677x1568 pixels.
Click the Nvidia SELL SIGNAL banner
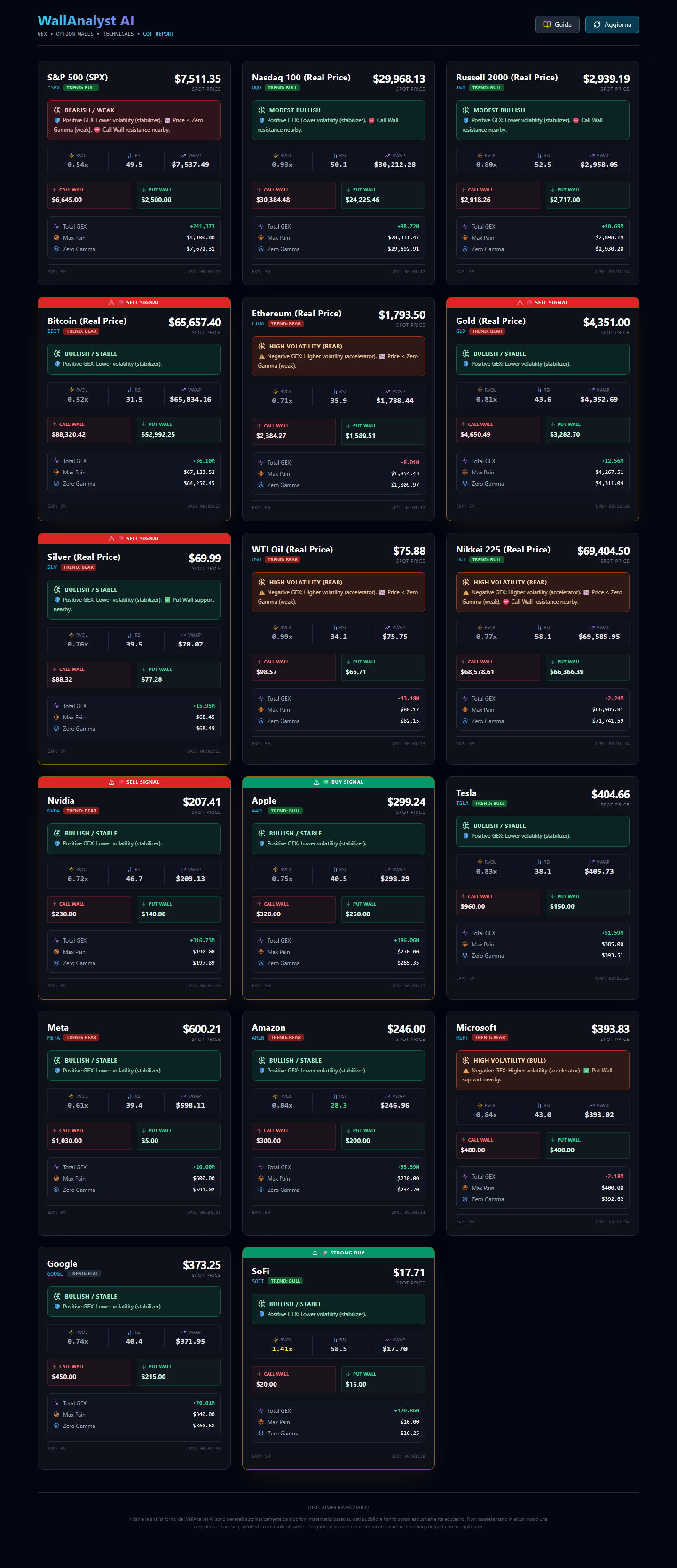point(134,782)
